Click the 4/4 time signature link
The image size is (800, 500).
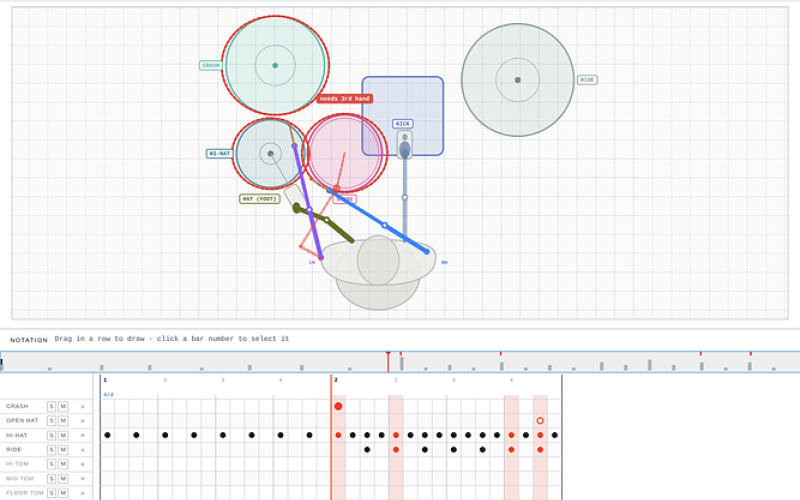click(108, 394)
